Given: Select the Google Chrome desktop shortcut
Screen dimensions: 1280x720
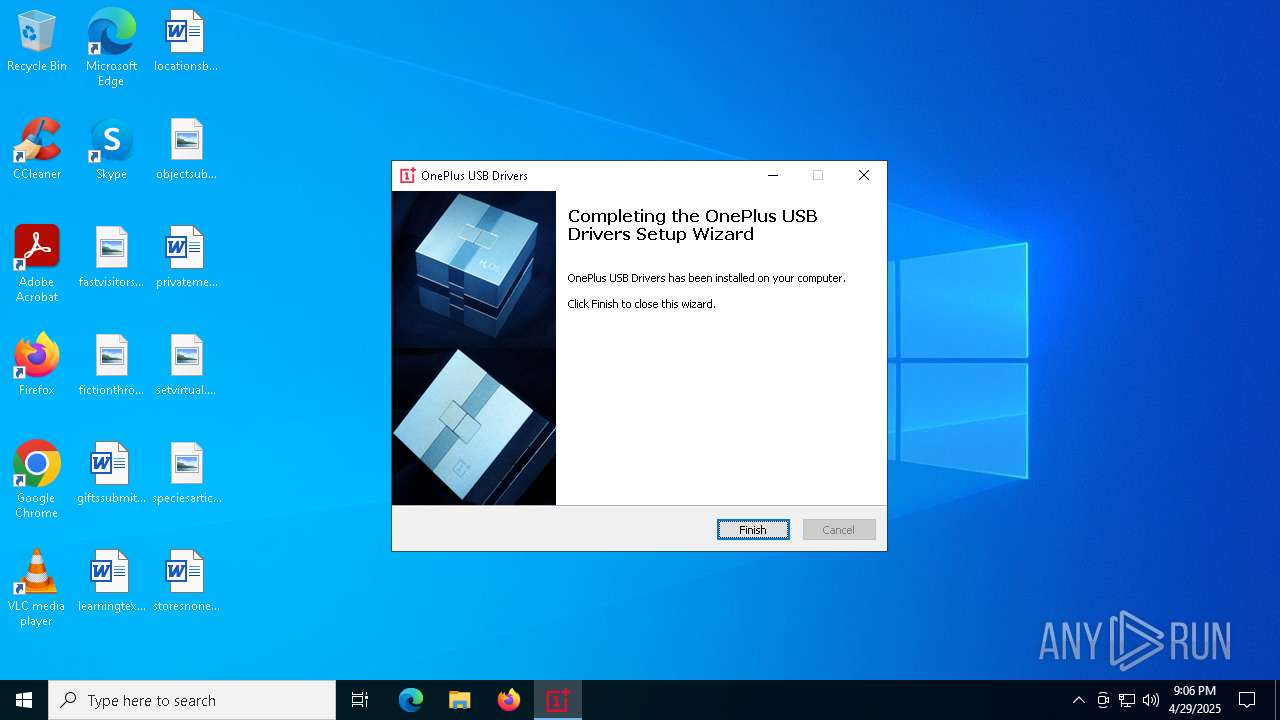Looking at the screenshot, I should click(37, 480).
